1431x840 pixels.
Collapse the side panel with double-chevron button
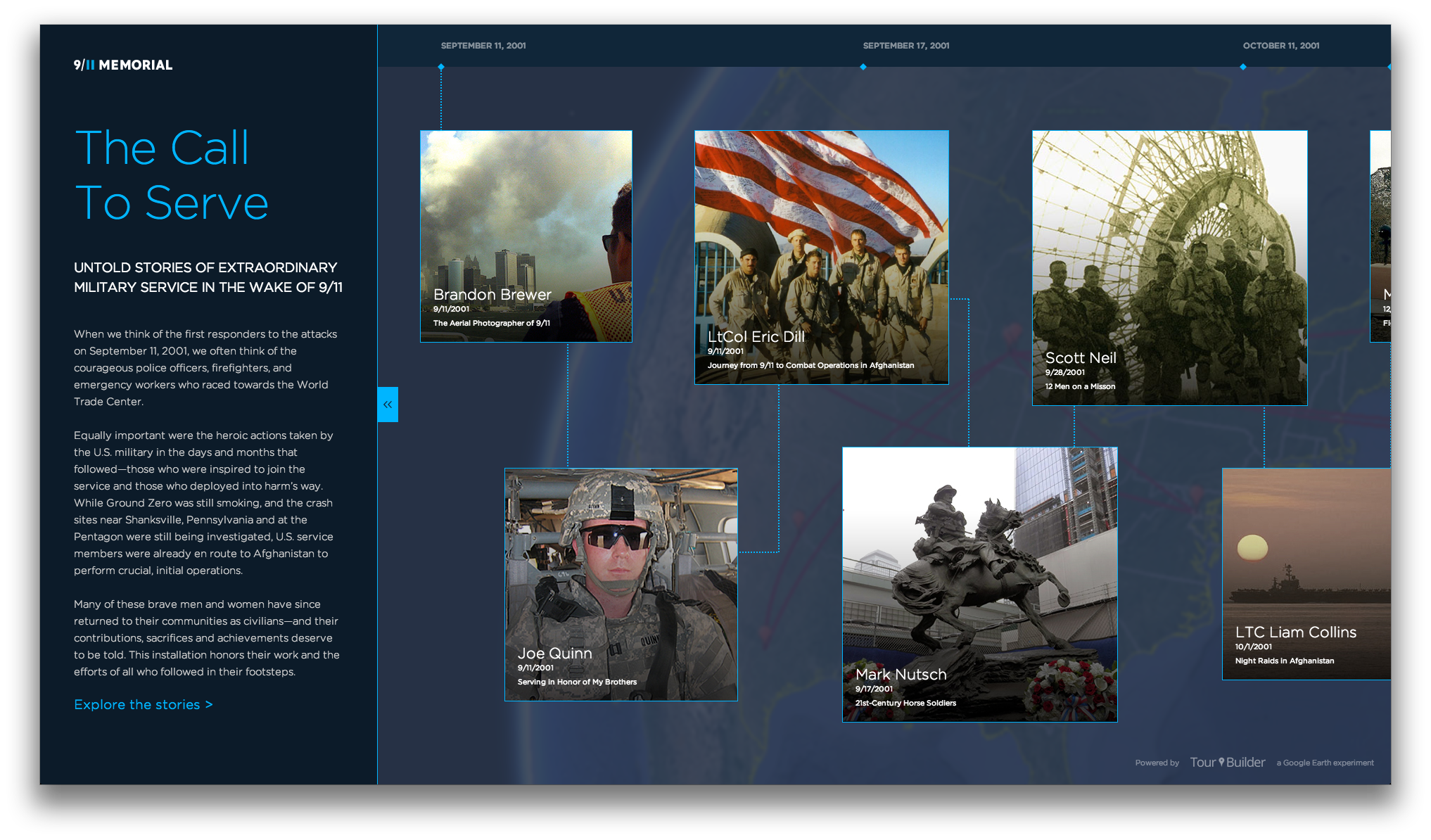point(388,405)
